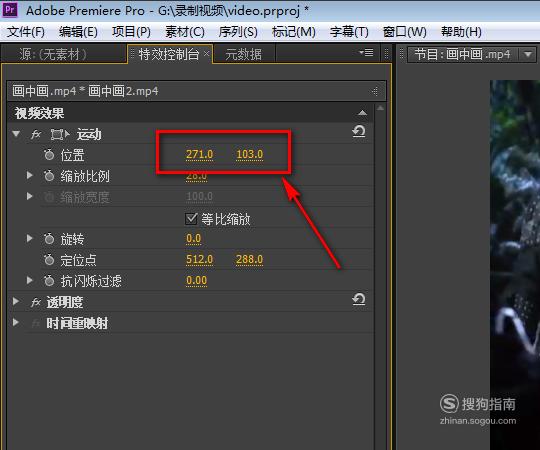Expand the 抗闪烁过滤 property
The width and height of the screenshot is (540, 450).
pos(30,280)
